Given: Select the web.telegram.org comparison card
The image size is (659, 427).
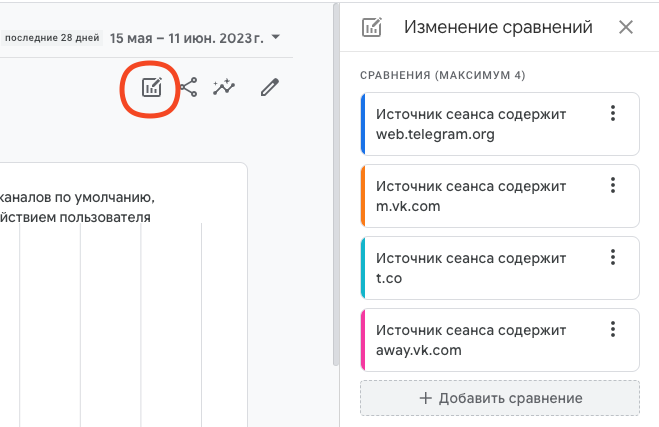Looking at the screenshot, I should [x=500, y=124].
